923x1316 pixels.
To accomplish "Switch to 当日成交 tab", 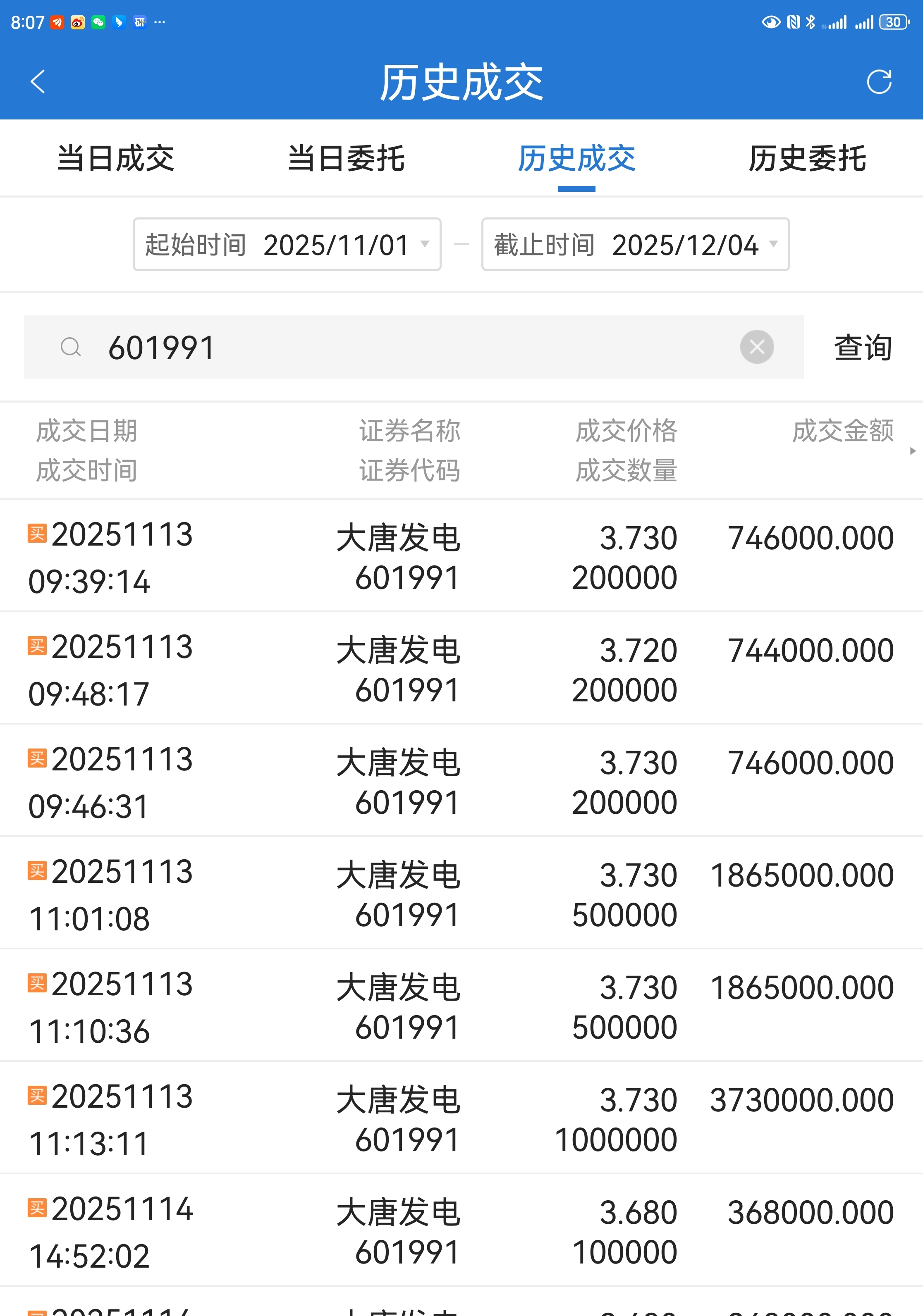I will (x=116, y=159).
